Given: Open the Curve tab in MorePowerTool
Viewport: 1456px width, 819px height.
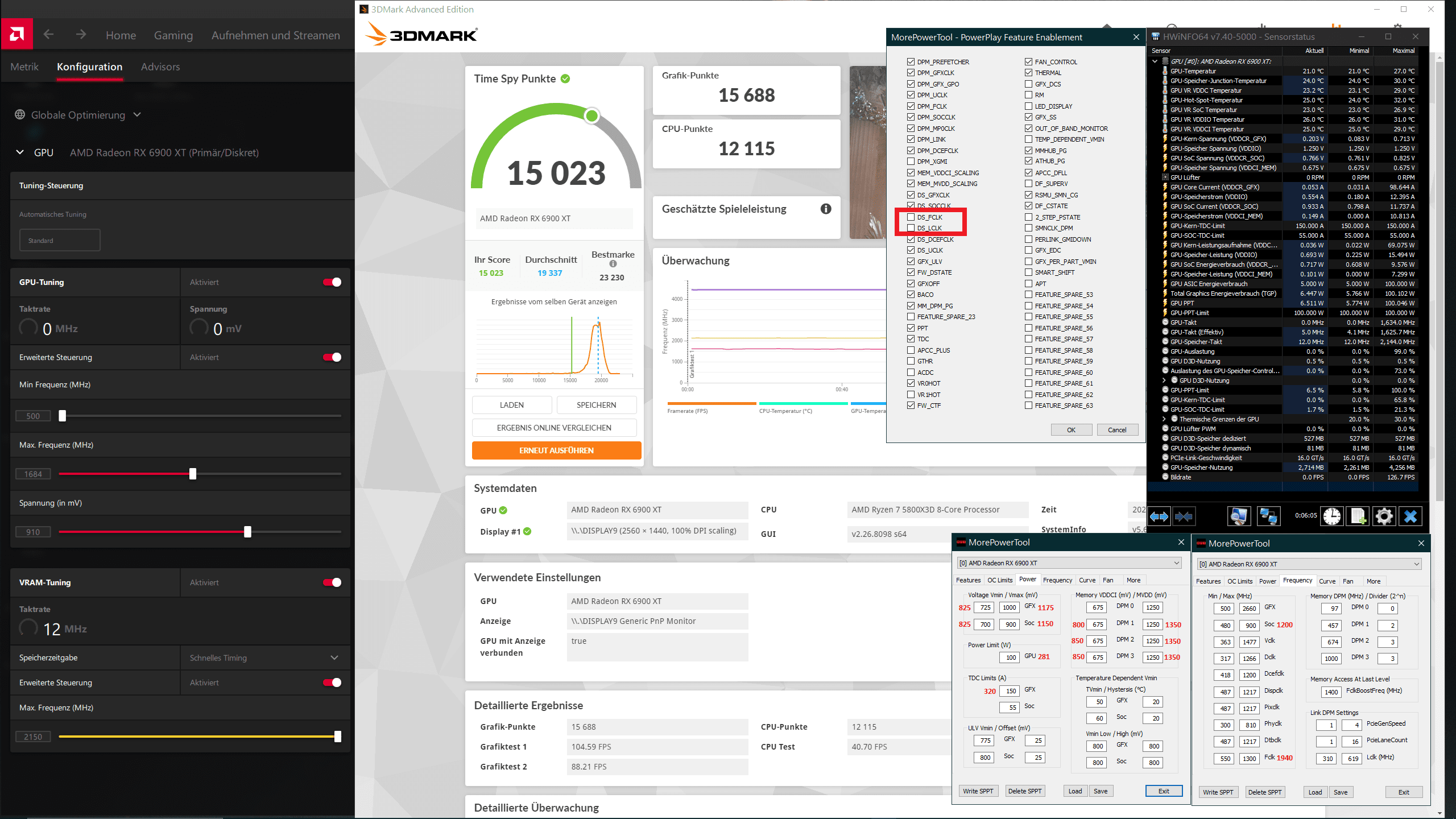Looking at the screenshot, I should (1087, 580).
